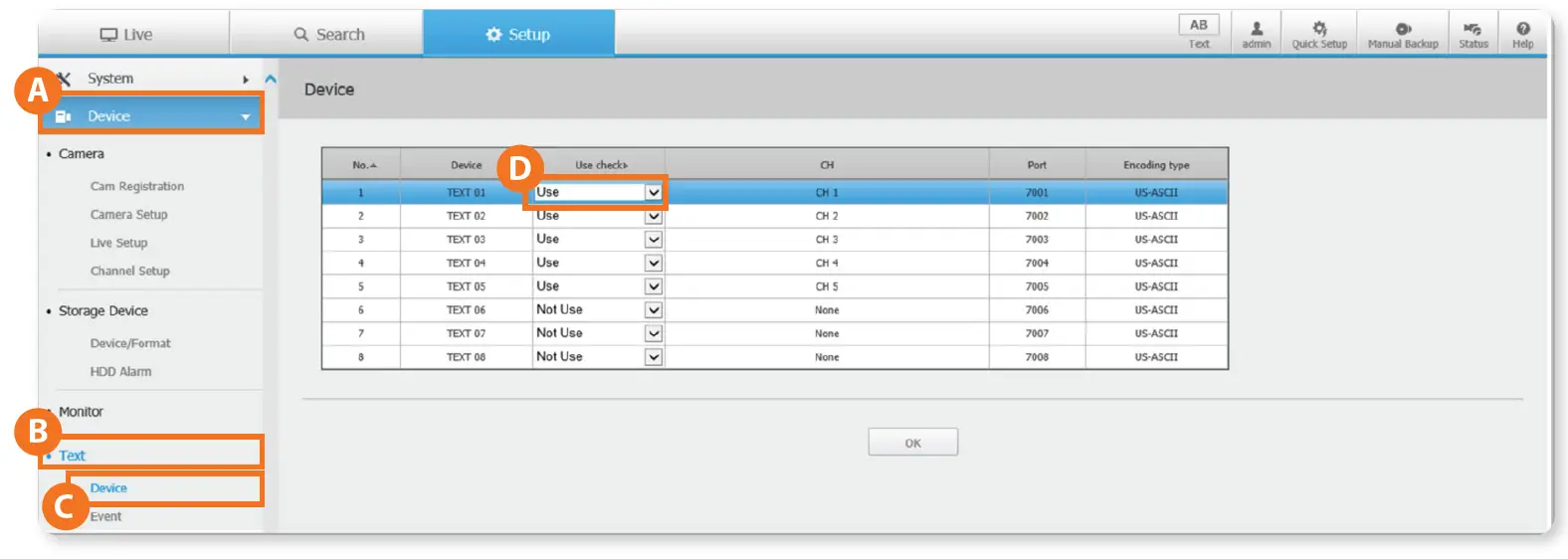
Task: Select the Text sidebar category
Action: [x=72, y=456]
